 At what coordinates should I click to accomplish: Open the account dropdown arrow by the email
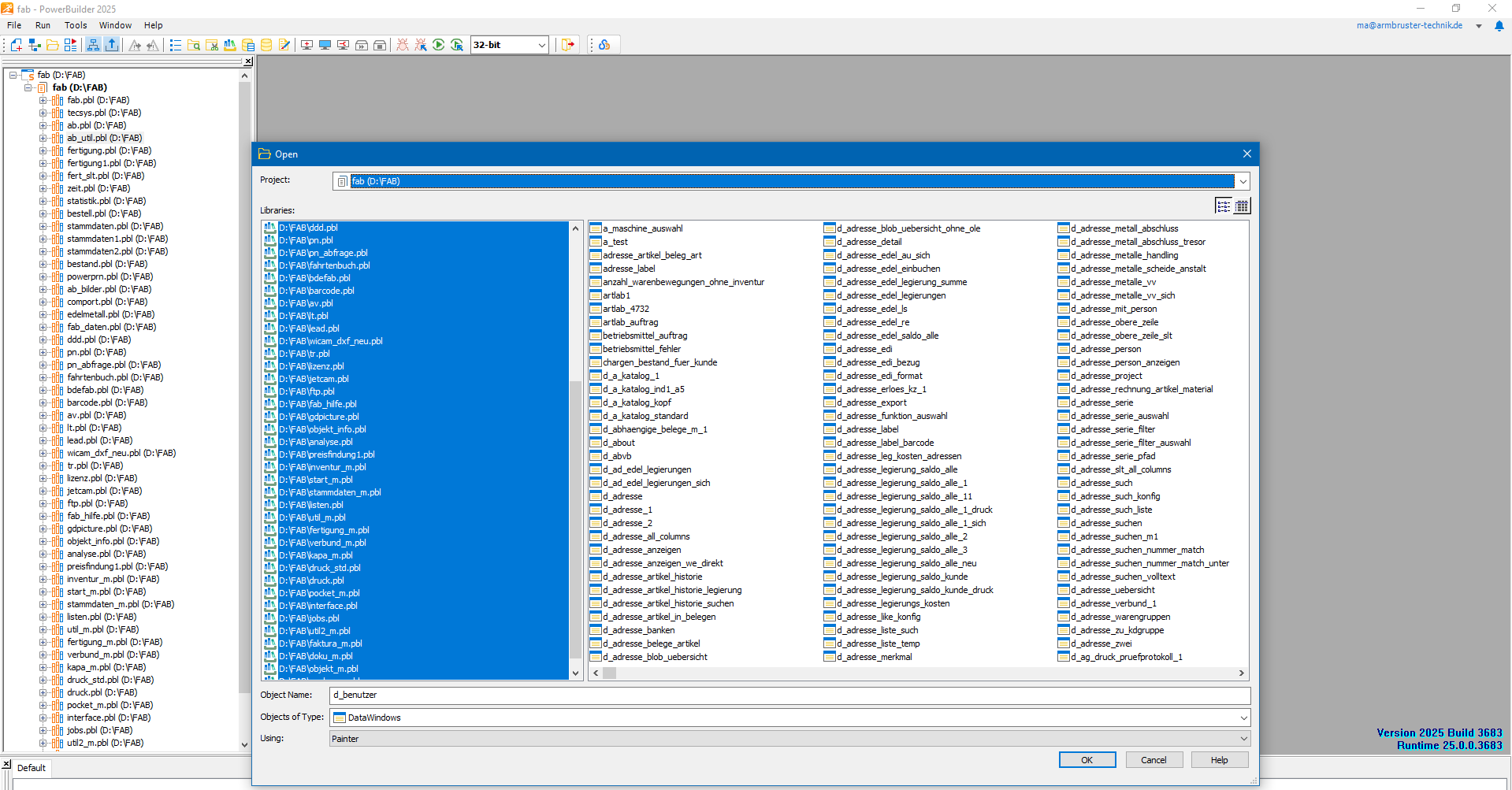pyautogui.click(x=1479, y=26)
